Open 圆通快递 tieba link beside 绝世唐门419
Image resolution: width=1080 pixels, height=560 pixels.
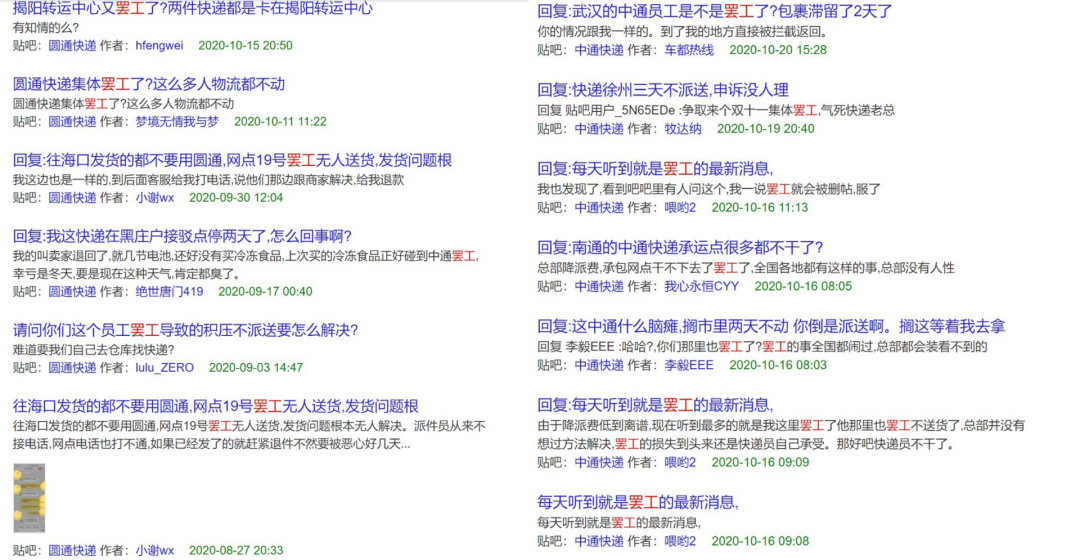[x=72, y=291]
